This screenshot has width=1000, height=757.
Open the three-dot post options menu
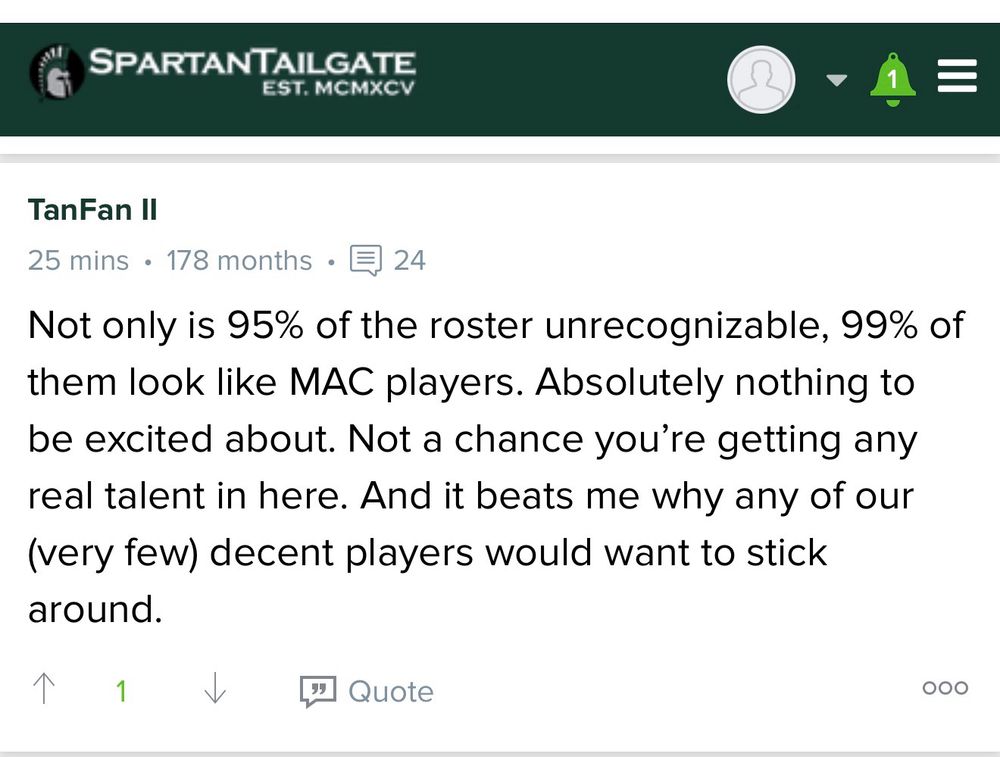click(x=944, y=688)
